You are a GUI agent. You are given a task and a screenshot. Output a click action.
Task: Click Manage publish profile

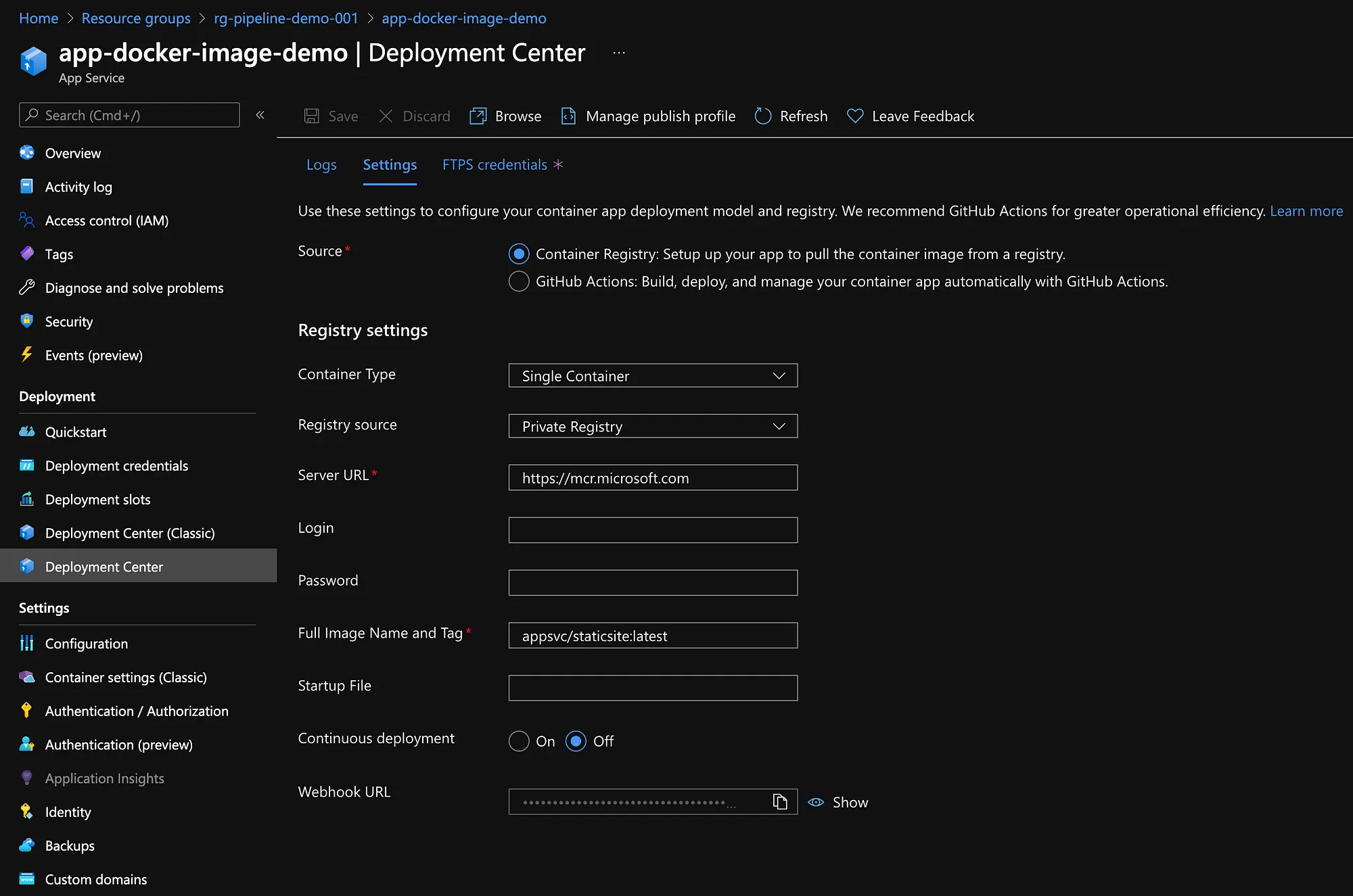click(648, 116)
